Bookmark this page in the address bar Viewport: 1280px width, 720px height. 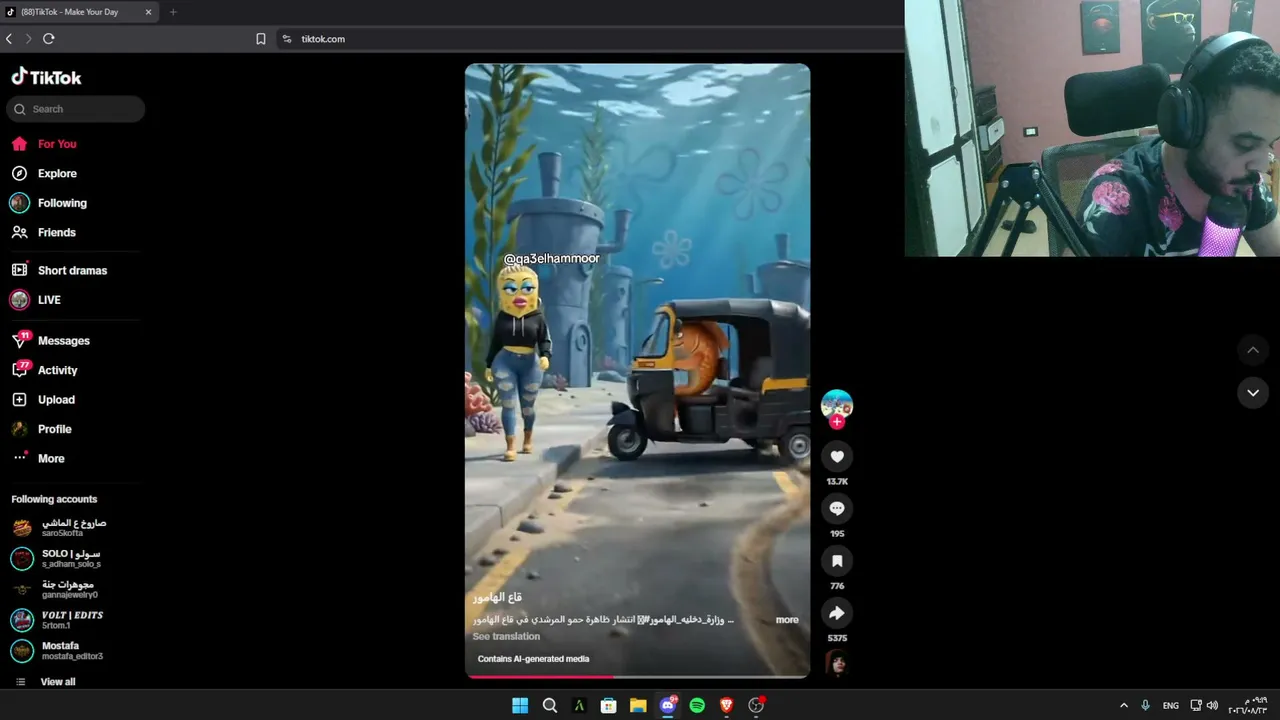[261, 39]
